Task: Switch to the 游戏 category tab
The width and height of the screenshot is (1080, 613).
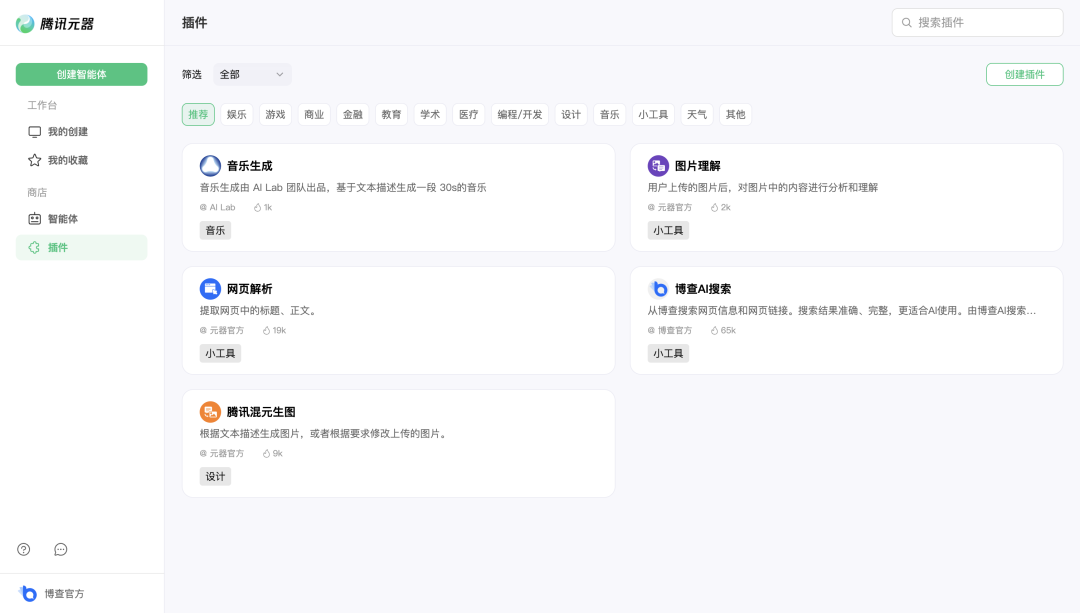Action: pyautogui.click(x=276, y=114)
